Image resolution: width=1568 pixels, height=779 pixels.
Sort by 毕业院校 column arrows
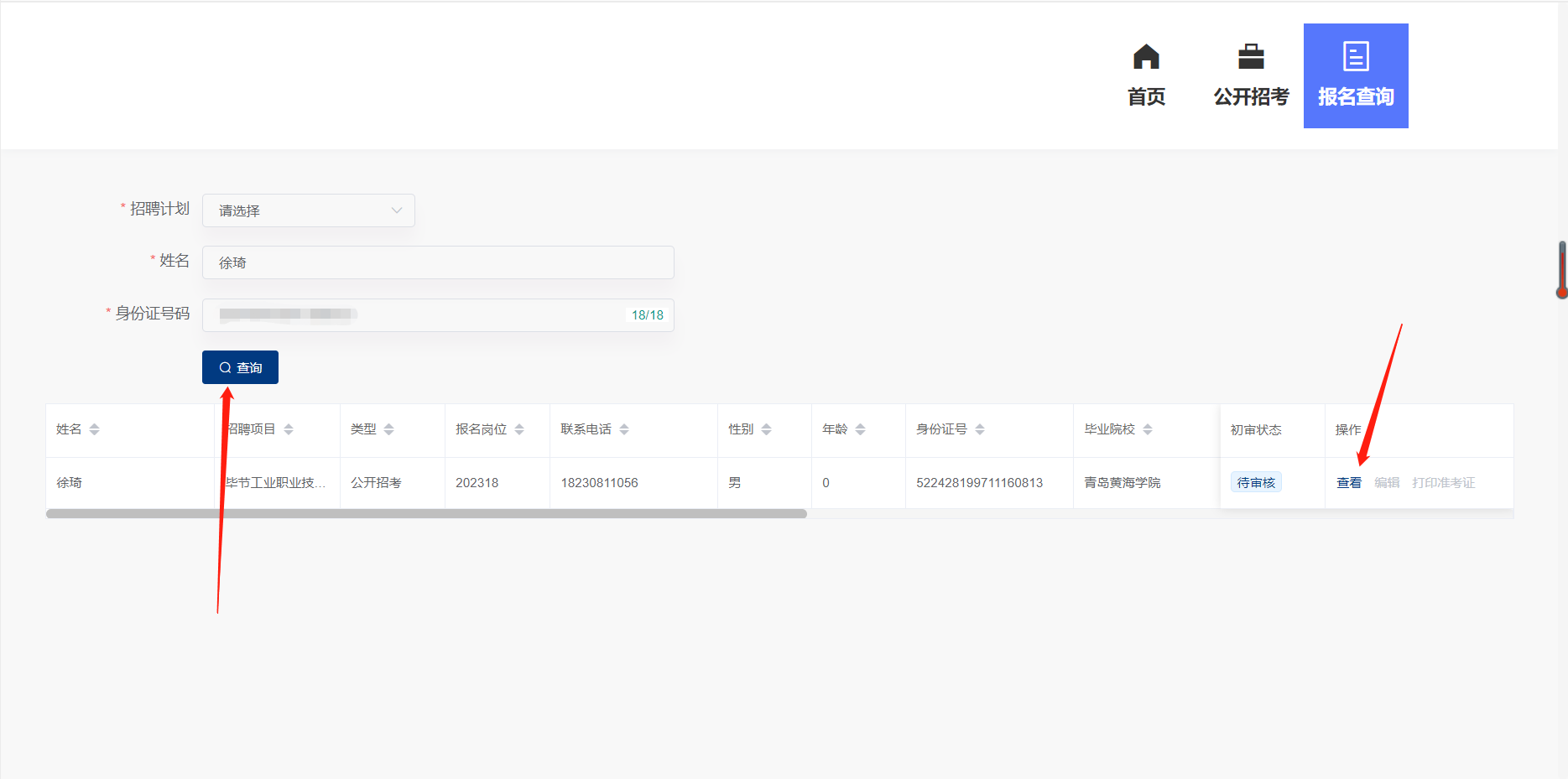pos(1148,429)
